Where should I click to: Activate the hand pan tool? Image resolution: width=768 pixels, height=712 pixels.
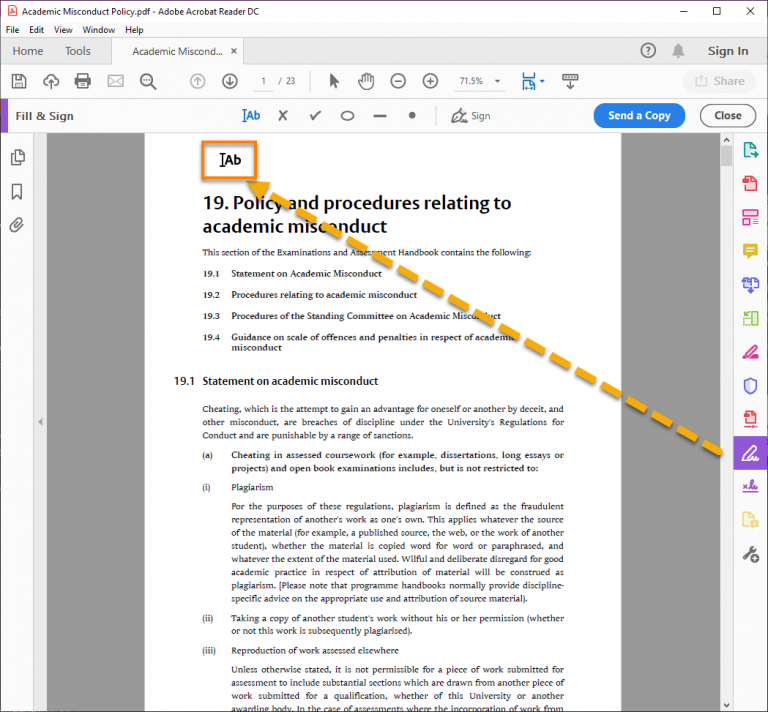coord(366,81)
